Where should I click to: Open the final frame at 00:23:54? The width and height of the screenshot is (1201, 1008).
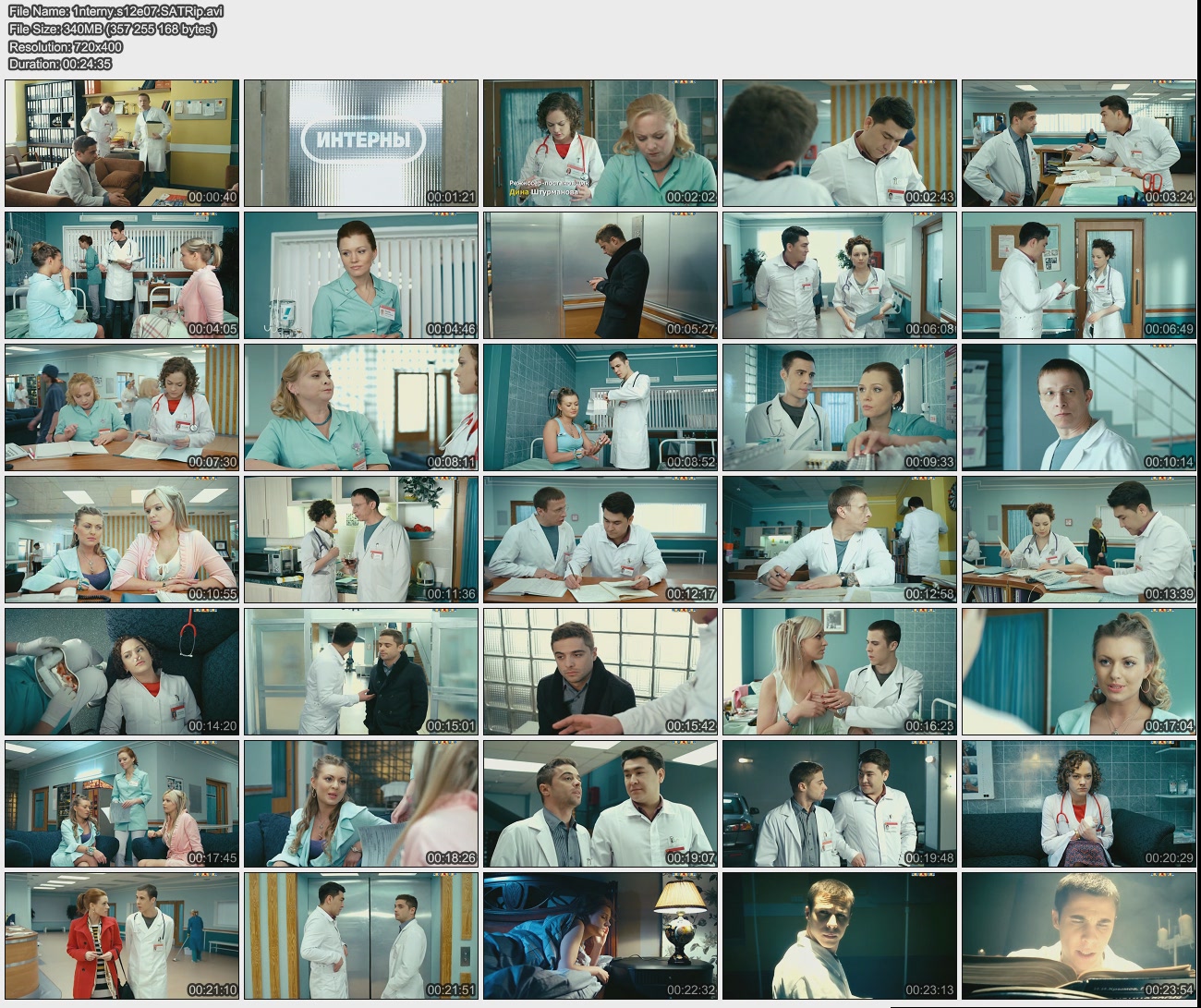pyautogui.click(x=1079, y=936)
